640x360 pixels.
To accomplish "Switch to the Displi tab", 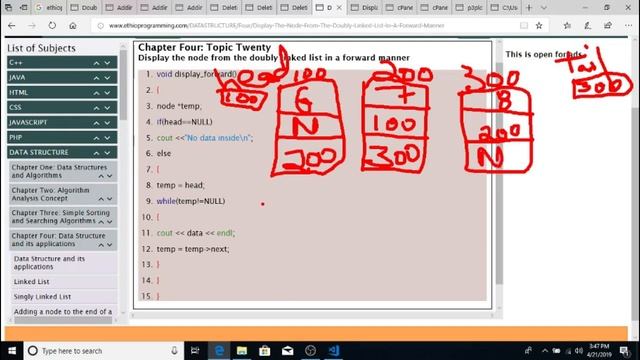I will coord(365,7).
